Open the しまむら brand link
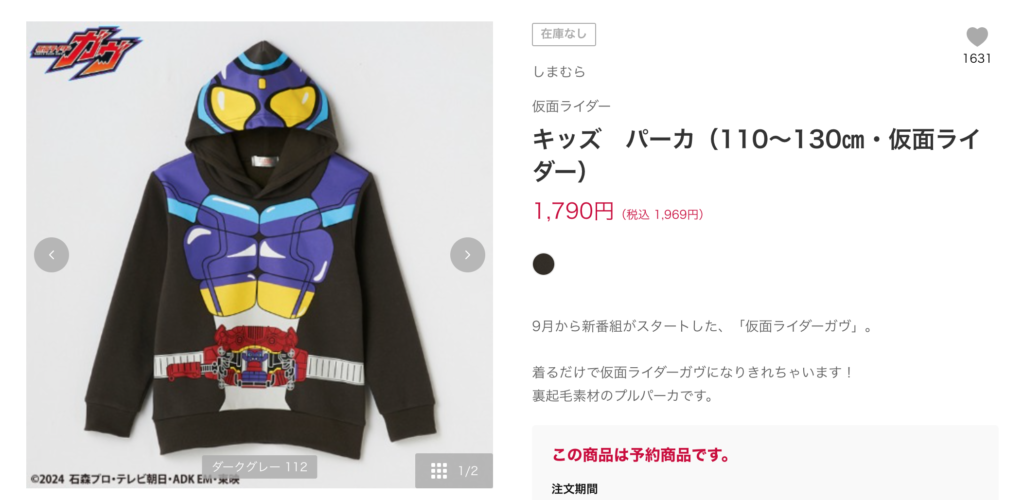The image size is (1024, 500). pos(559,72)
